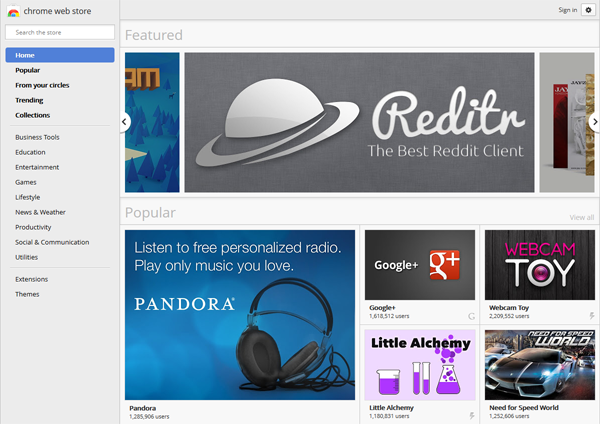600x424 pixels.
Task: Click the Pandora app title text
Action: point(142,408)
